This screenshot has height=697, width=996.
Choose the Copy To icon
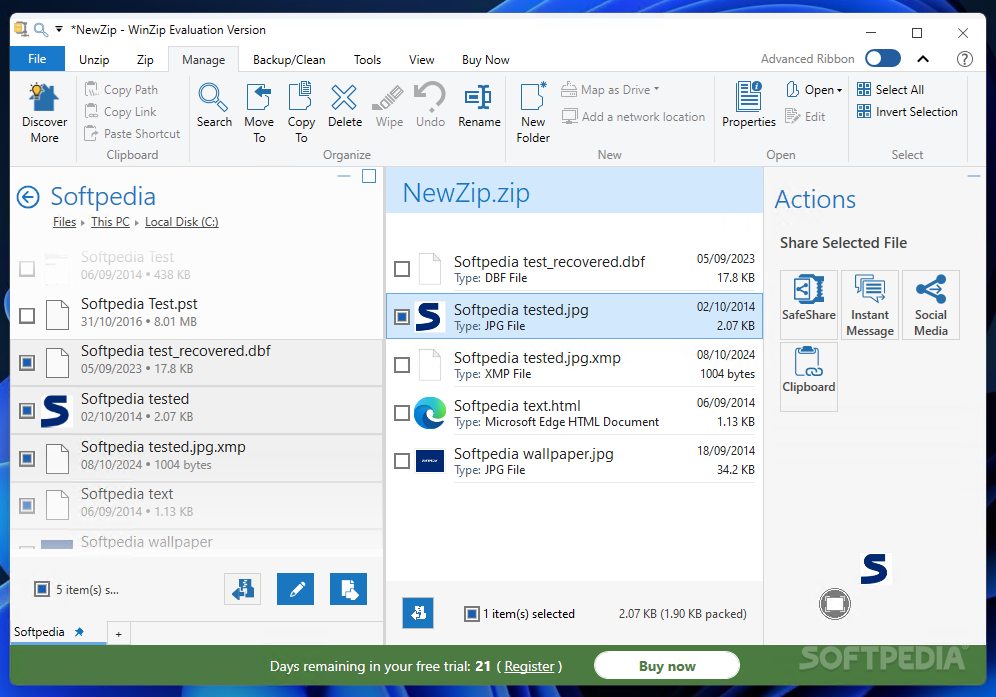point(301,113)
